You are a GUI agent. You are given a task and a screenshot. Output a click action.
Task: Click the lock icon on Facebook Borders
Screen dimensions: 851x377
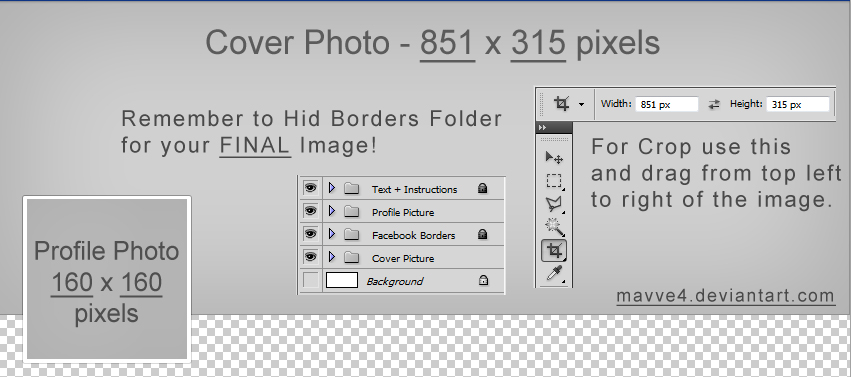[x=482, y=234]
